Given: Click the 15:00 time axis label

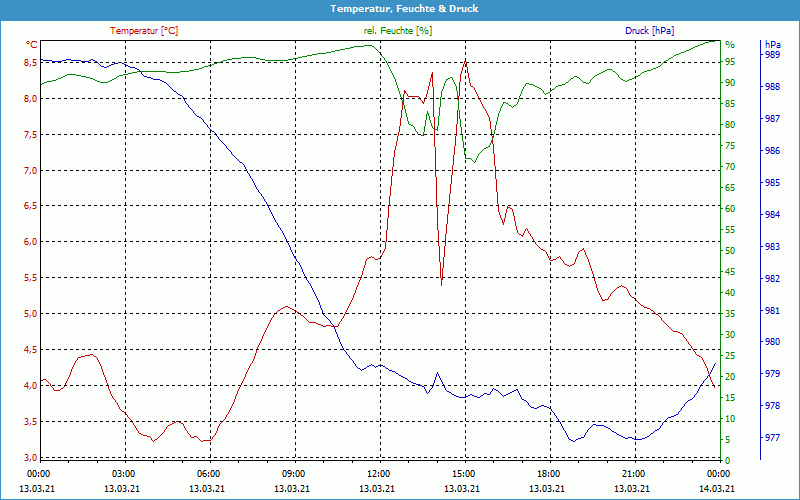Looking at the screenshot, I should [x=462, y=474].
